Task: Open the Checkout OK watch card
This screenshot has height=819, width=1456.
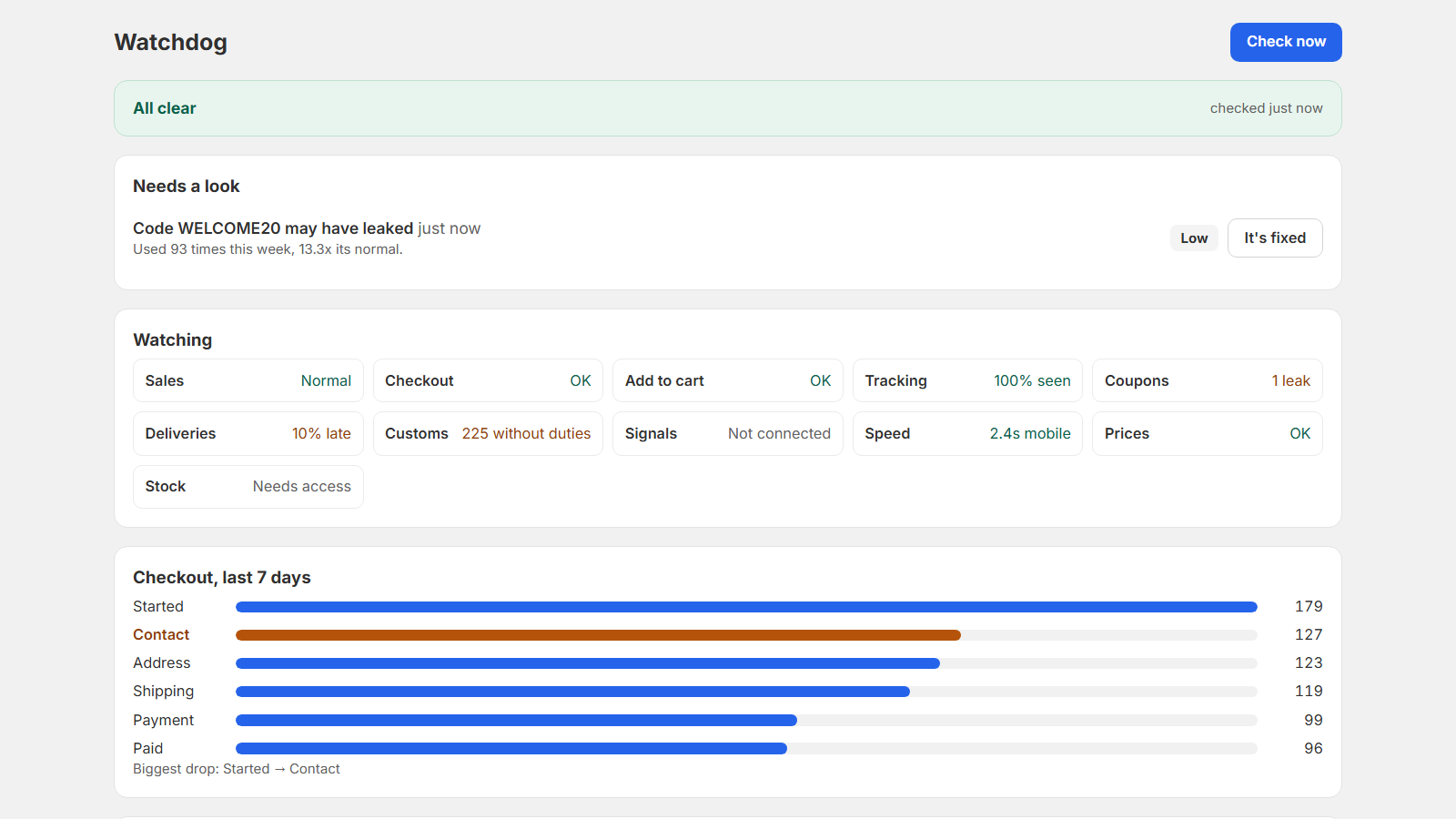Action: tap(488, 380)
